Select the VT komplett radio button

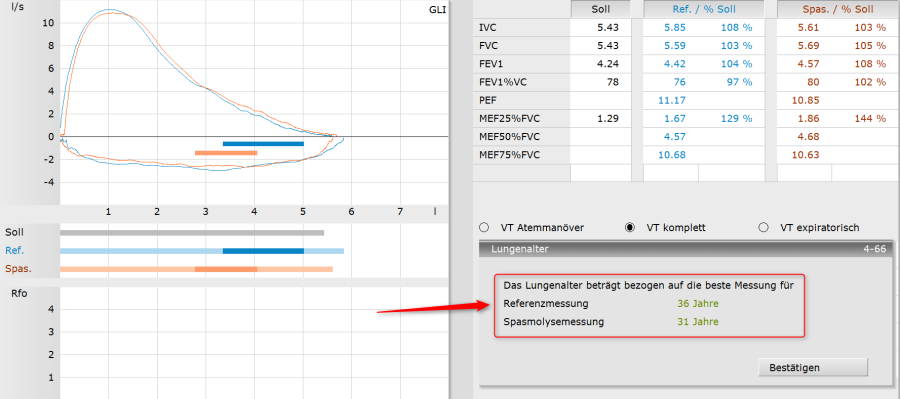(630, 227)
